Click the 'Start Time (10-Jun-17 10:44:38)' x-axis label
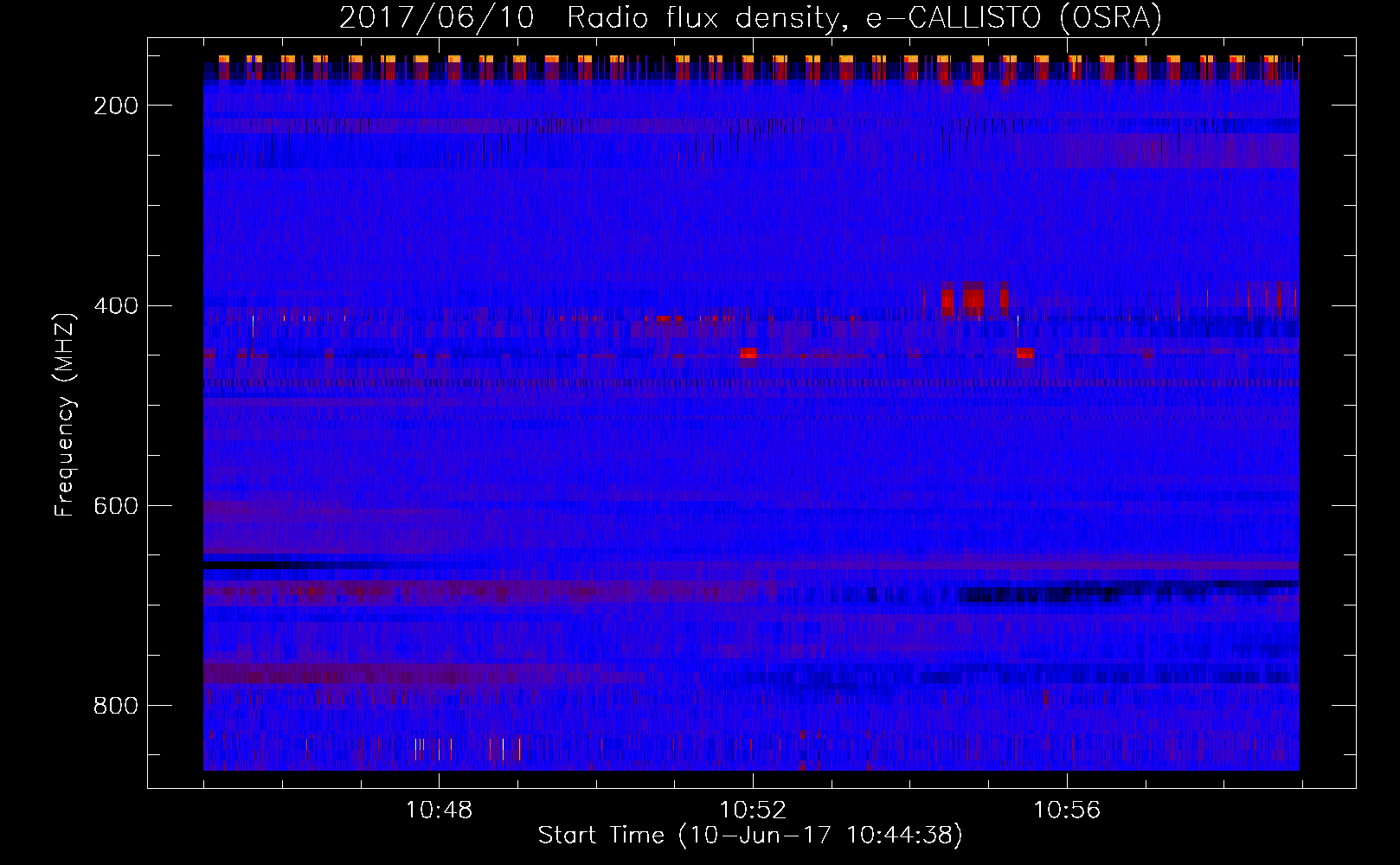Viewport: 1400px width, 865px height. pyautogui.click(x=750, y=836)
